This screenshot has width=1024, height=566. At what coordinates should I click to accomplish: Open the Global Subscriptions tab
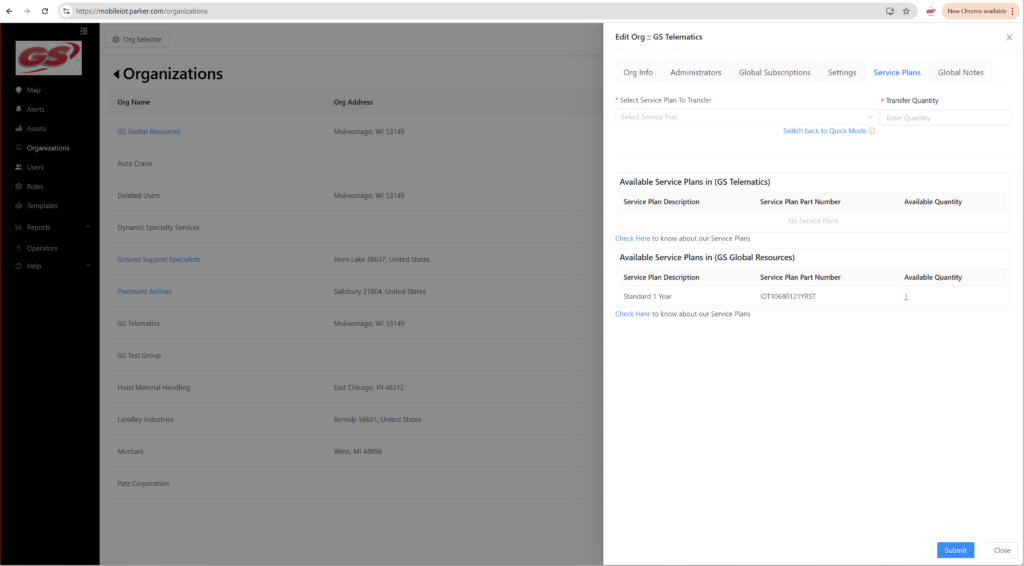(x=774, y=73)
